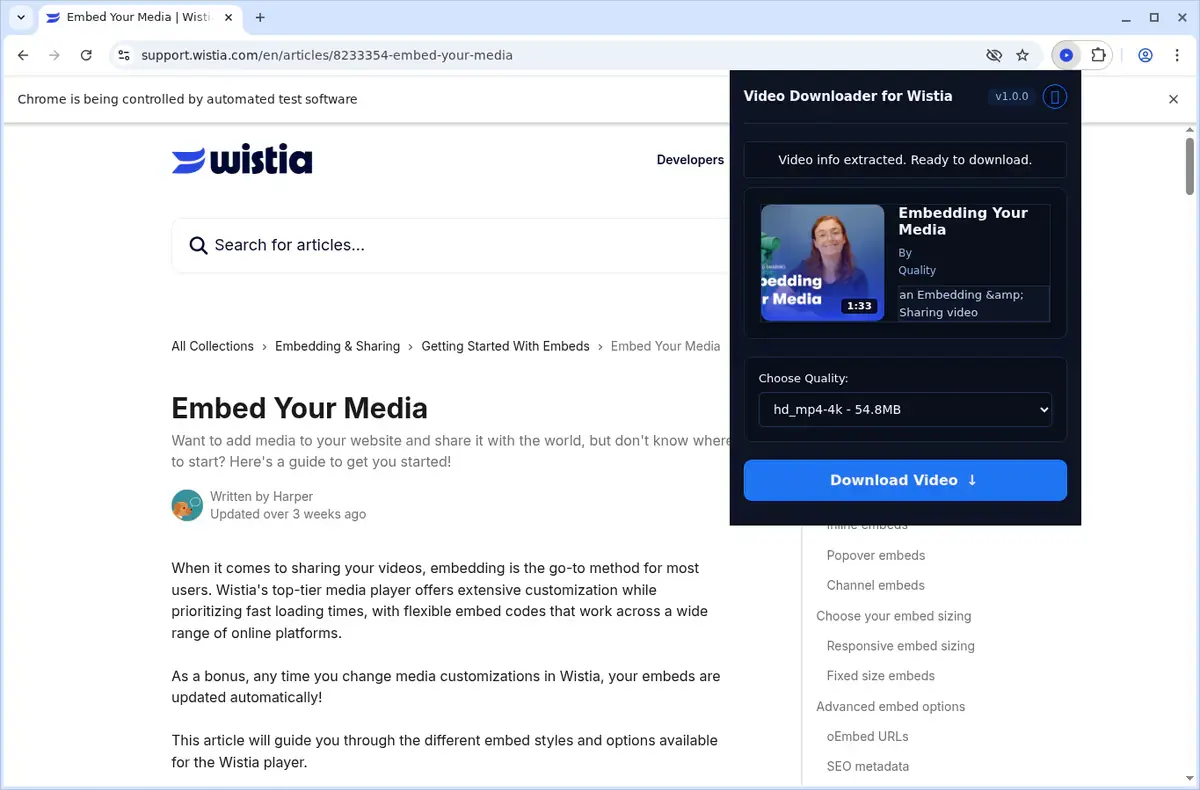Jump to Popover embeds section
This screenshot has width=1200, height=790.
pos(876,555)
